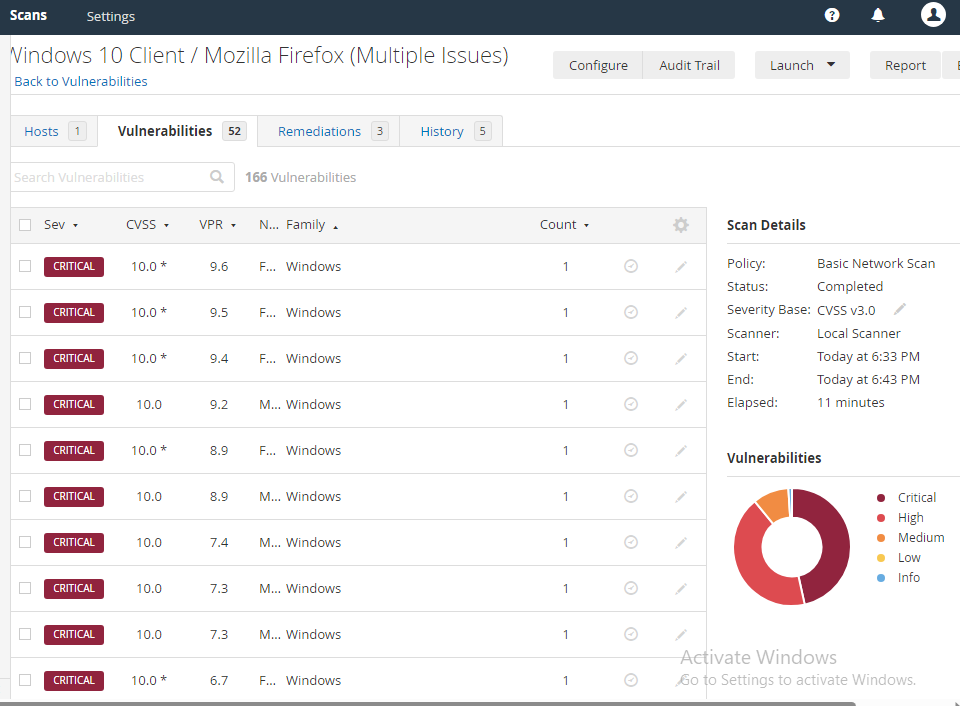The height and width of the screenshot is (706, 960).
Task: Click circled check icon on F... VPR 8.9 row
Action: (x=631, y=450)
